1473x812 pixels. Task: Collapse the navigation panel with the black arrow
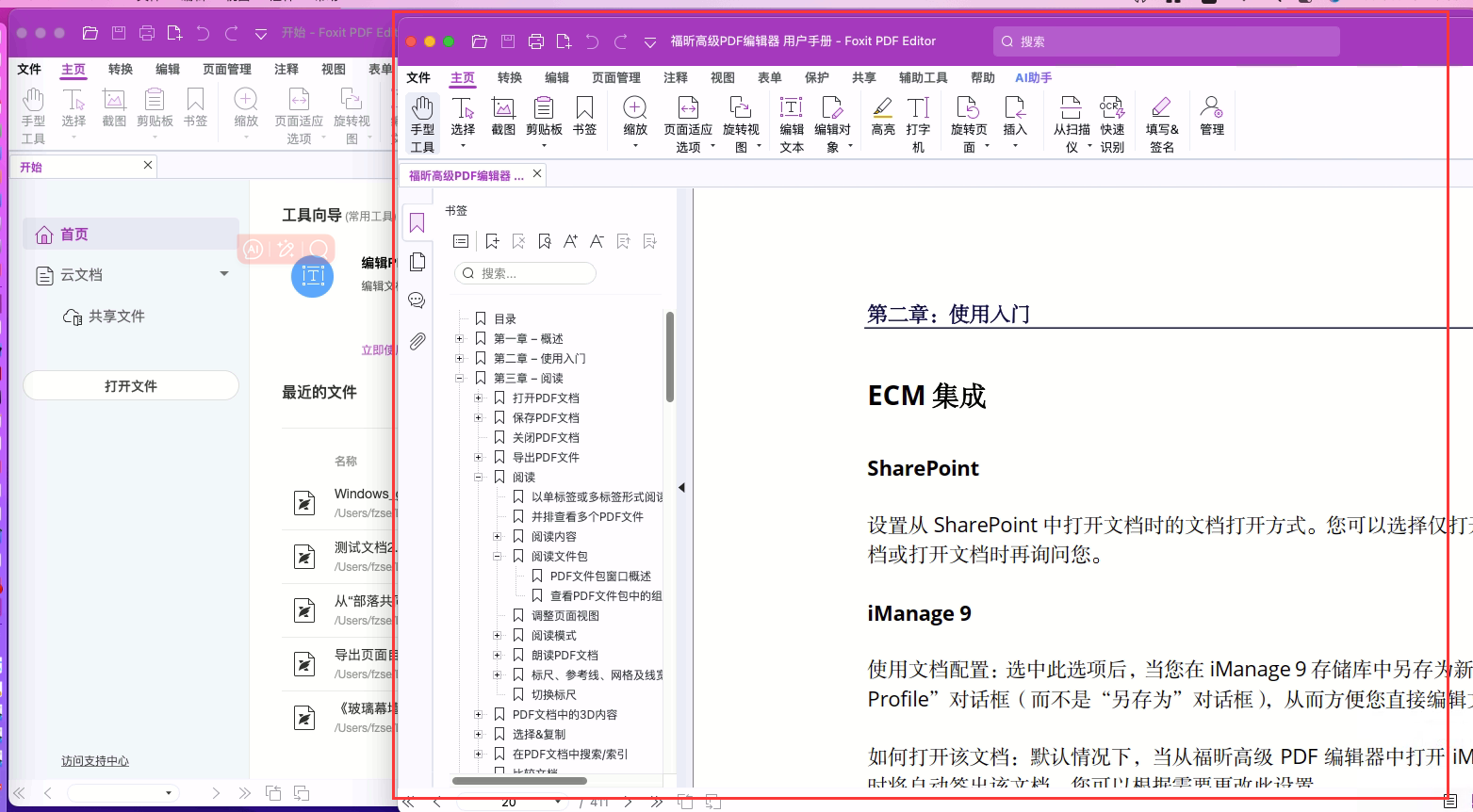681,488
